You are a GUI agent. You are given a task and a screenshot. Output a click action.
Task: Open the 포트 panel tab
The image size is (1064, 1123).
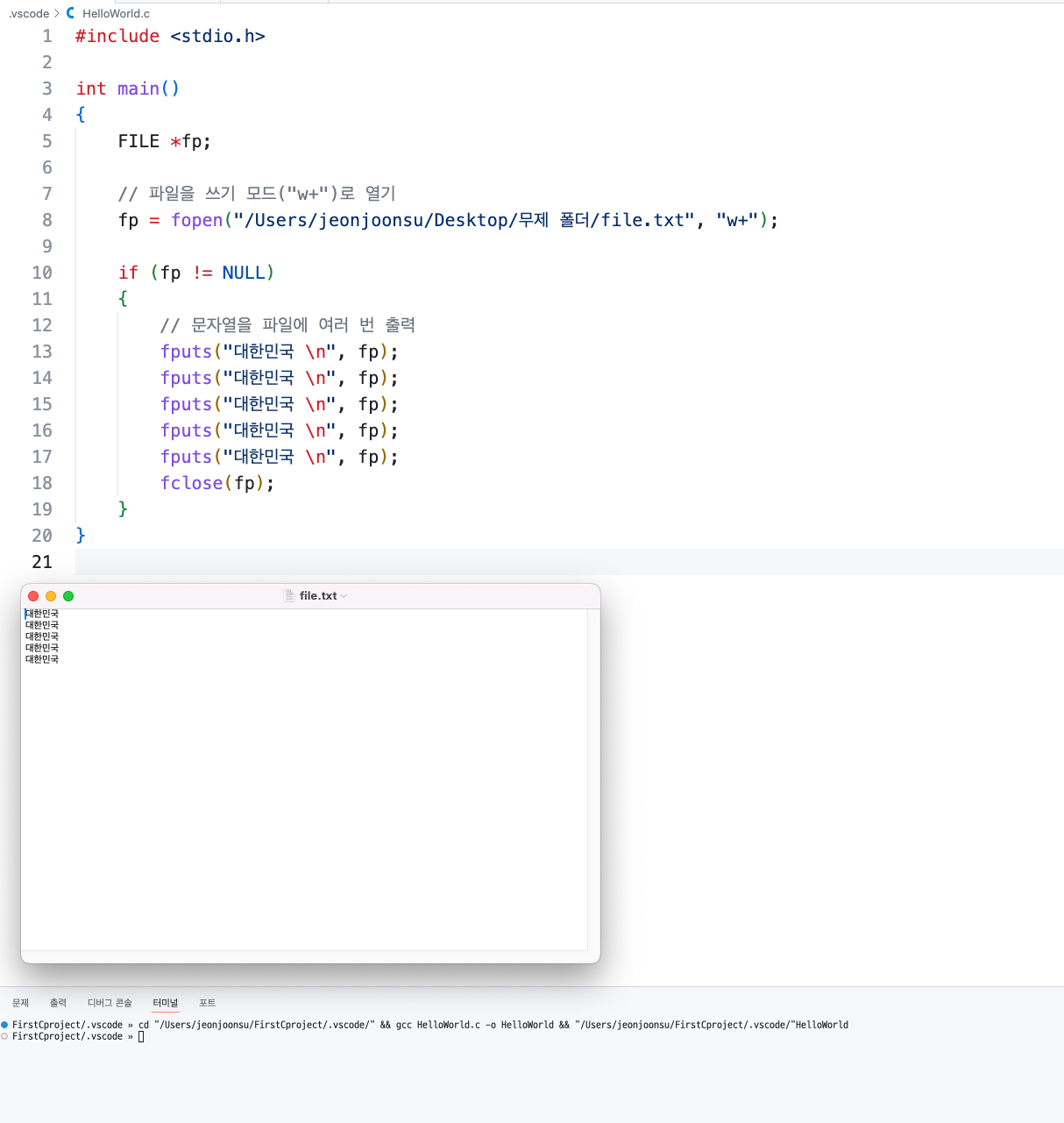pos(207,1003)
